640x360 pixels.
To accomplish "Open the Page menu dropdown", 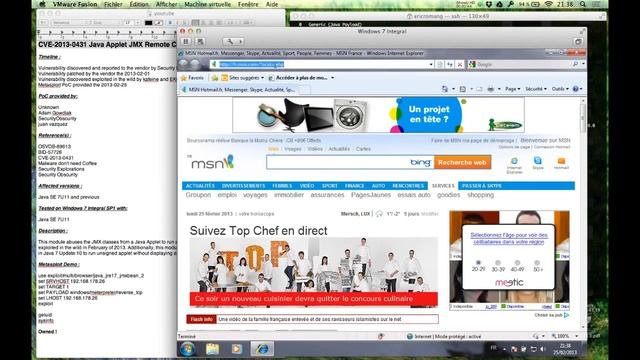I will (x=512, y=89).
